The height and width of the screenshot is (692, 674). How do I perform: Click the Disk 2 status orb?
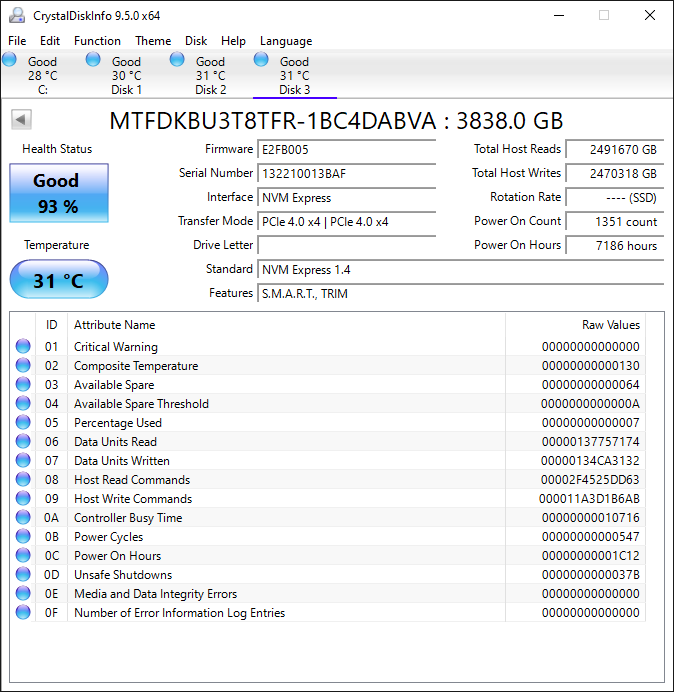tap(178, 60)
